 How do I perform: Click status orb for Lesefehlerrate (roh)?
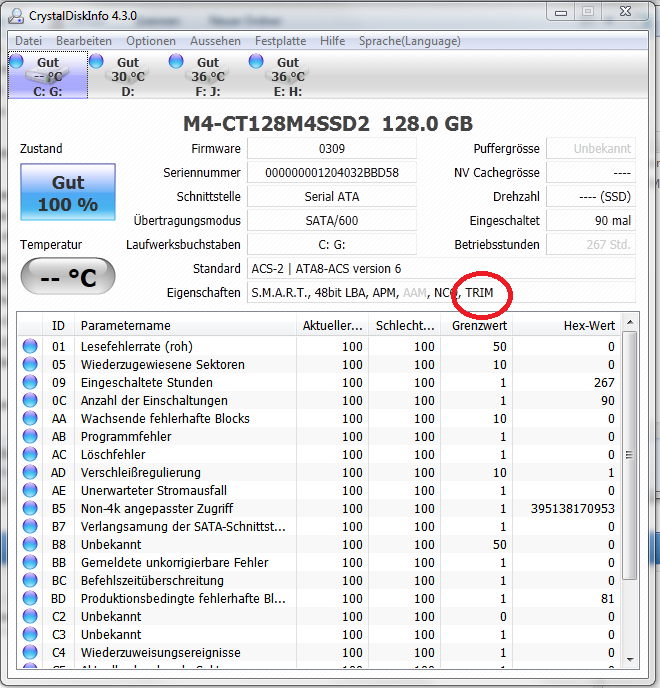click(x=30, y=346)
